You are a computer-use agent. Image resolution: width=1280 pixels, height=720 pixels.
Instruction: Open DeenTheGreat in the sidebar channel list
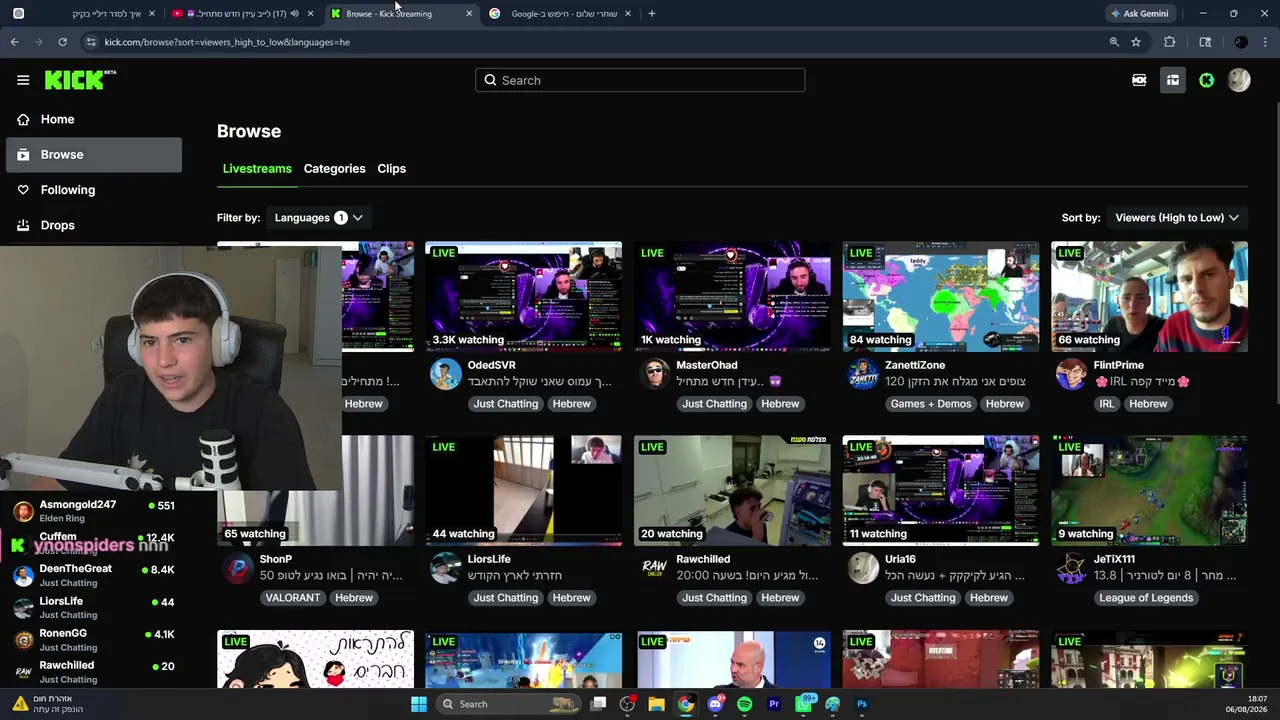coord(94,575)
